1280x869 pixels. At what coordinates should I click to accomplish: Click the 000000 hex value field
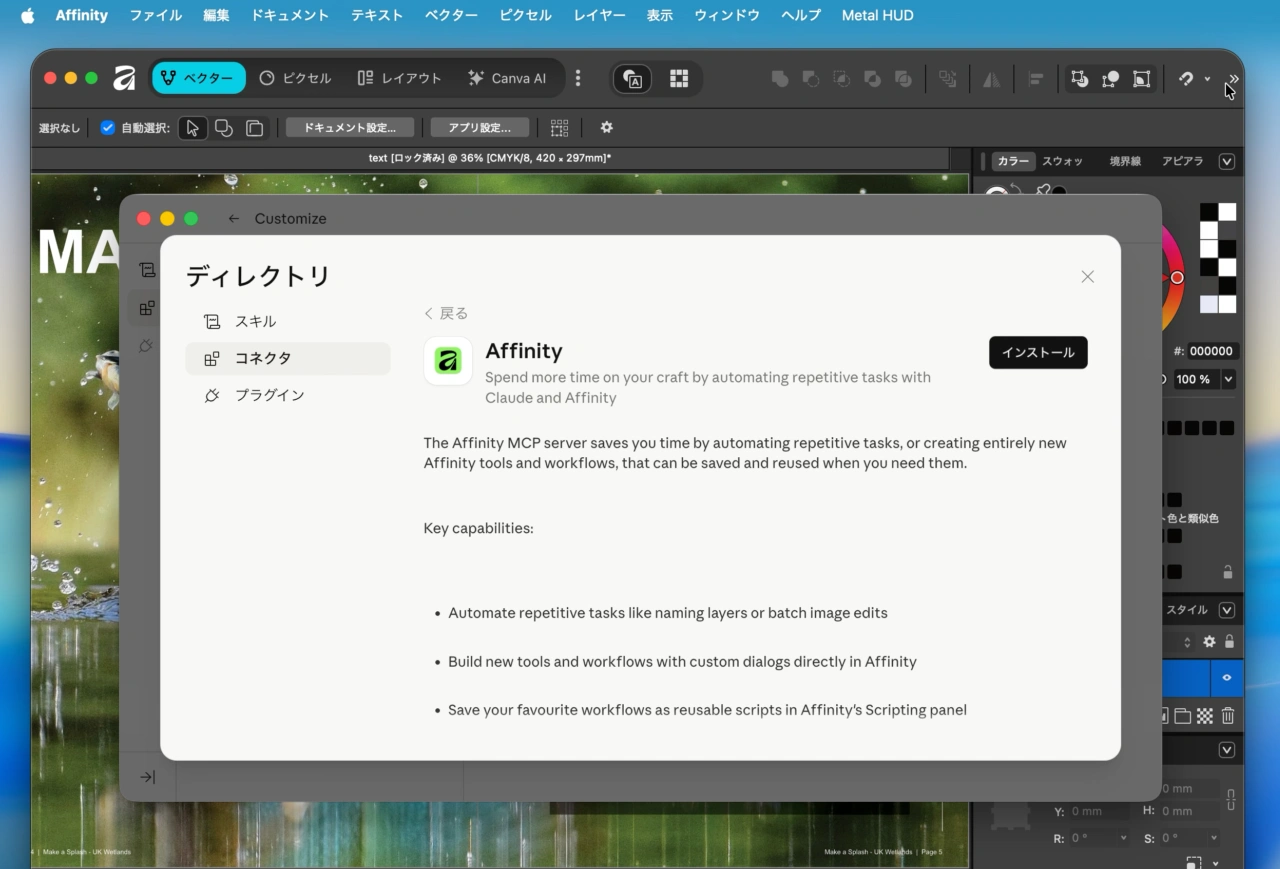tap(1211, 351)
